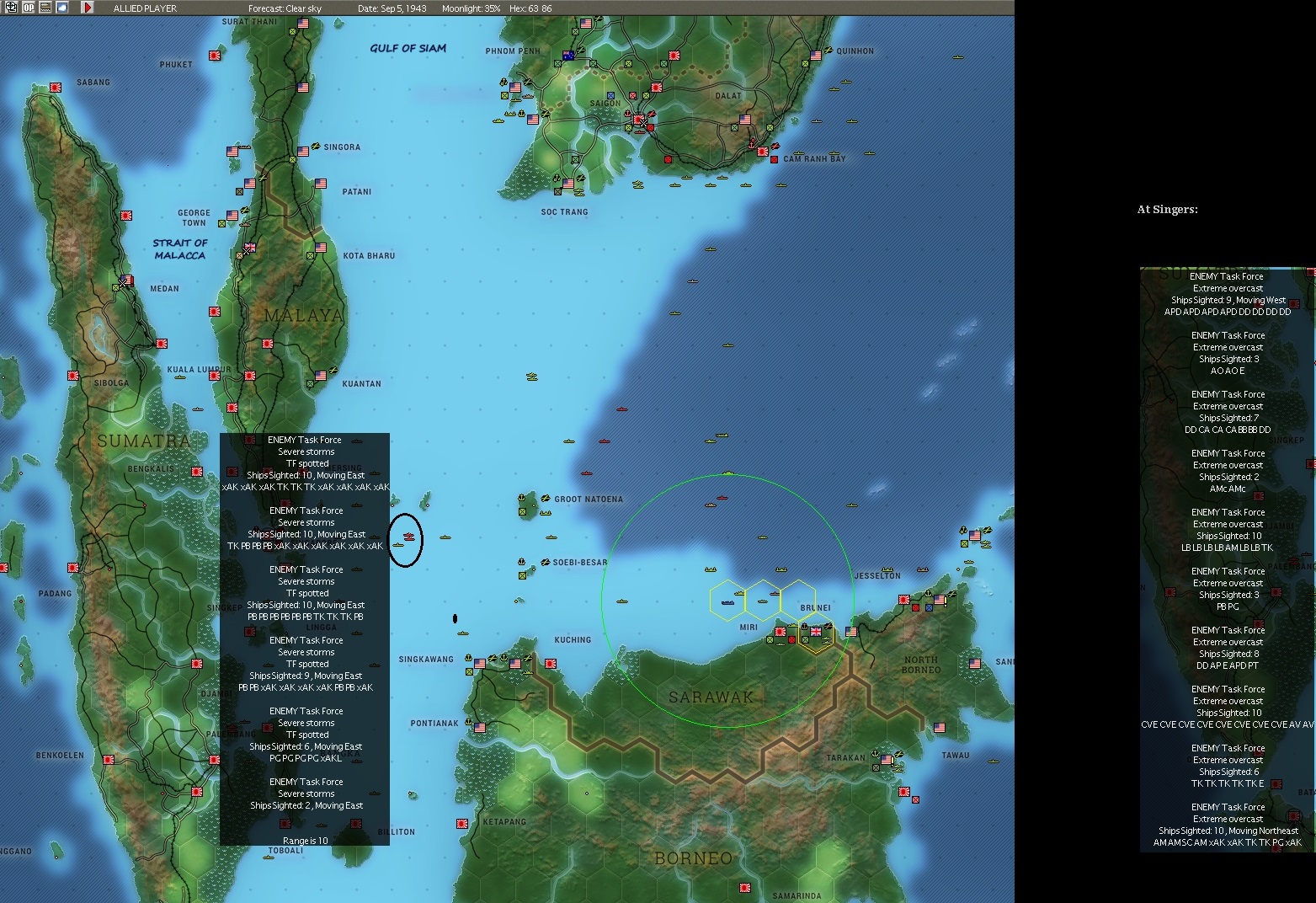Select the US flag base at Singkawang
Image resolution: width=1316 pixels, height=903 pixels.
[x=480, y=664]
